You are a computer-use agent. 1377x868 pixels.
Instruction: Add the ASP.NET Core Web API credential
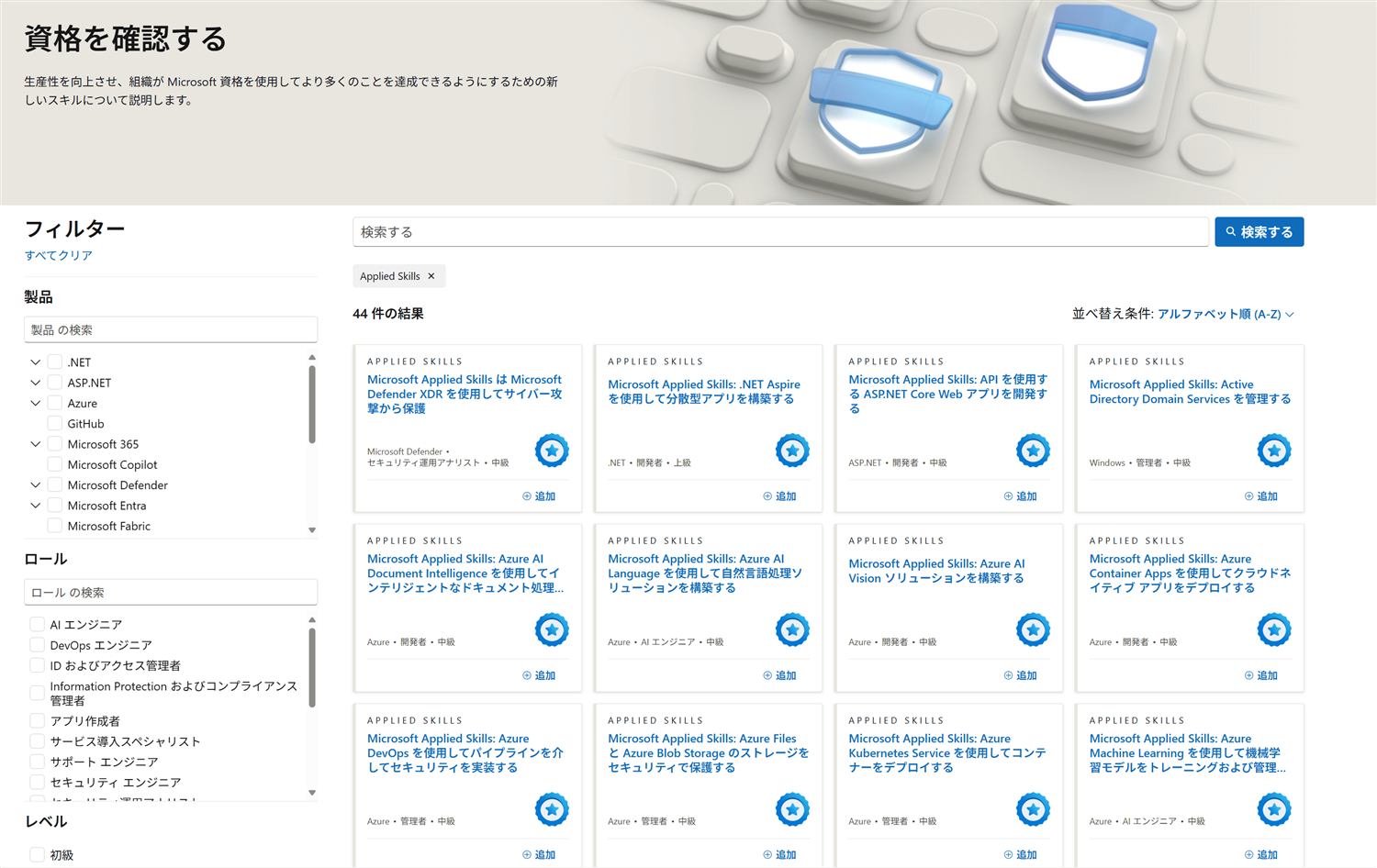coord(1020,496)
